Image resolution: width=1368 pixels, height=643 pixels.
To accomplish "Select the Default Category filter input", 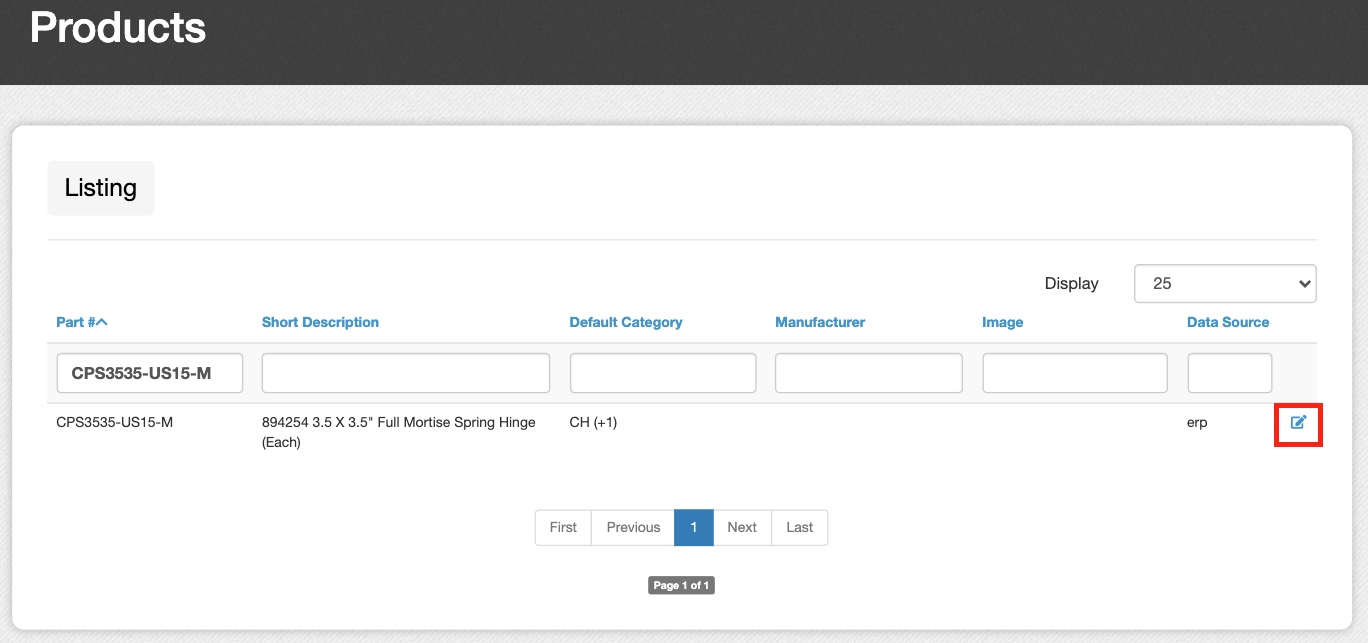I will tap(662, 373).
